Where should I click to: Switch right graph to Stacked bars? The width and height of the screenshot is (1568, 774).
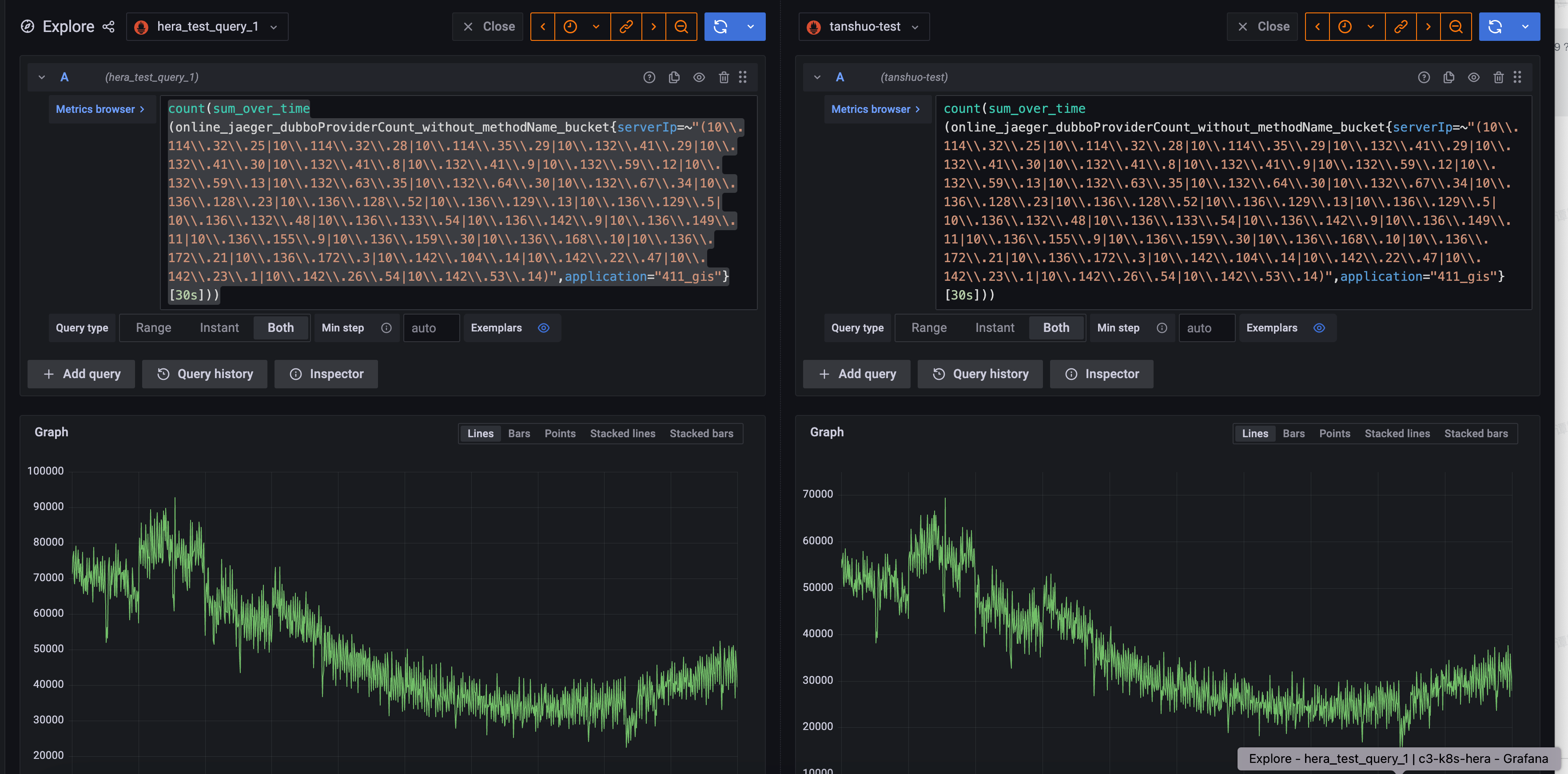(x=1476, y=434)
